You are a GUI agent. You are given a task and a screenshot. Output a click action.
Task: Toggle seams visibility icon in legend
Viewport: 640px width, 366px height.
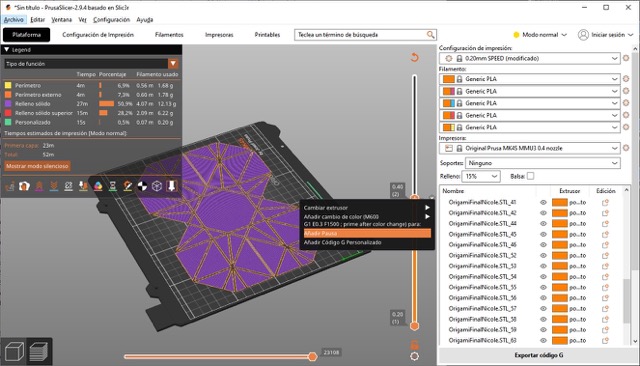pos(69,186)
